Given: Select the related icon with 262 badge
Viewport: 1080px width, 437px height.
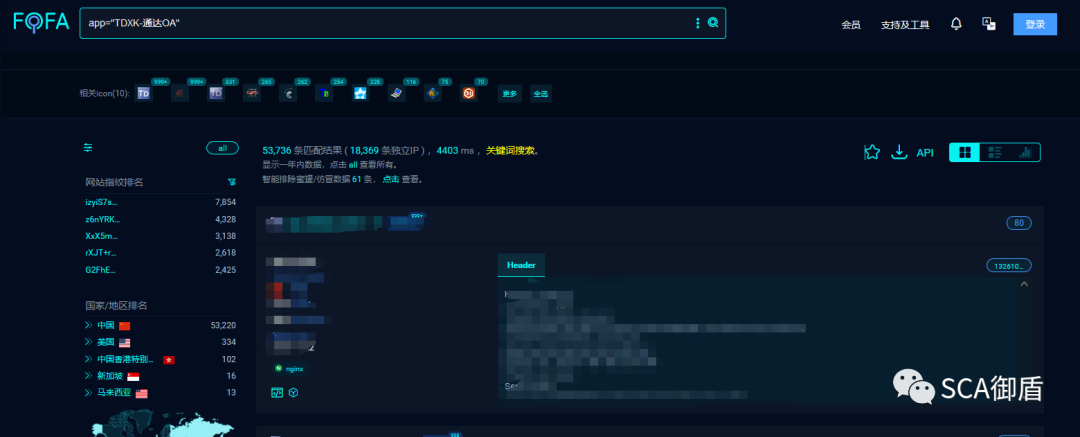Looking at the screenshot, I should point(288,93).
